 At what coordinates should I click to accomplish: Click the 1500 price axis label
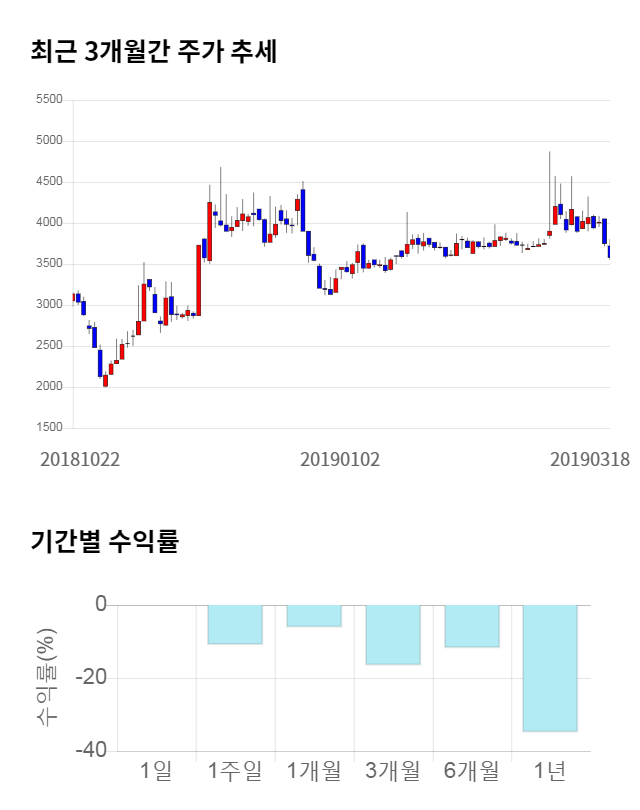click(48, 428)
